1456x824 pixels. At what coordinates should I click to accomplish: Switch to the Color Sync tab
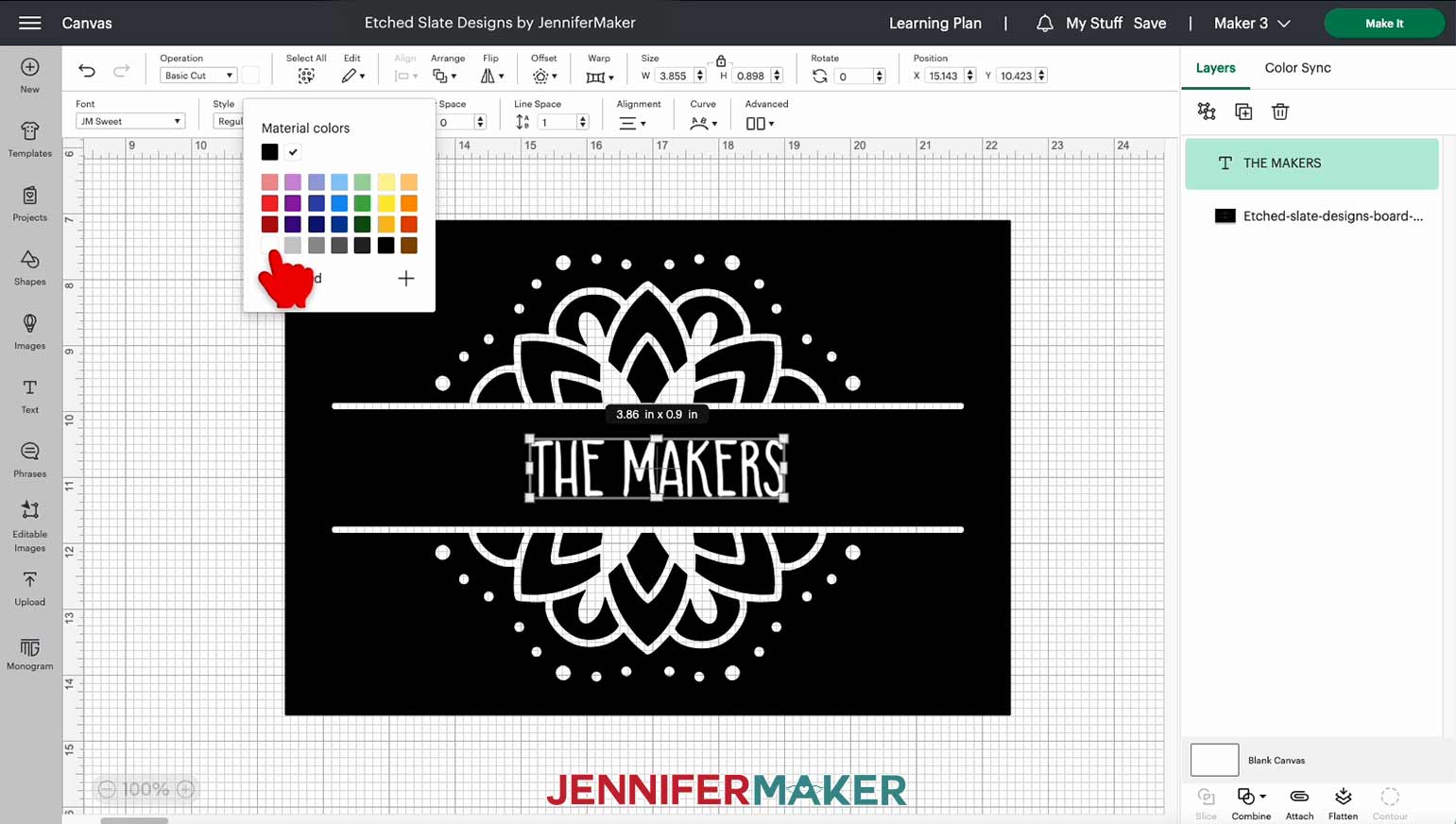tap(1297, 68)
